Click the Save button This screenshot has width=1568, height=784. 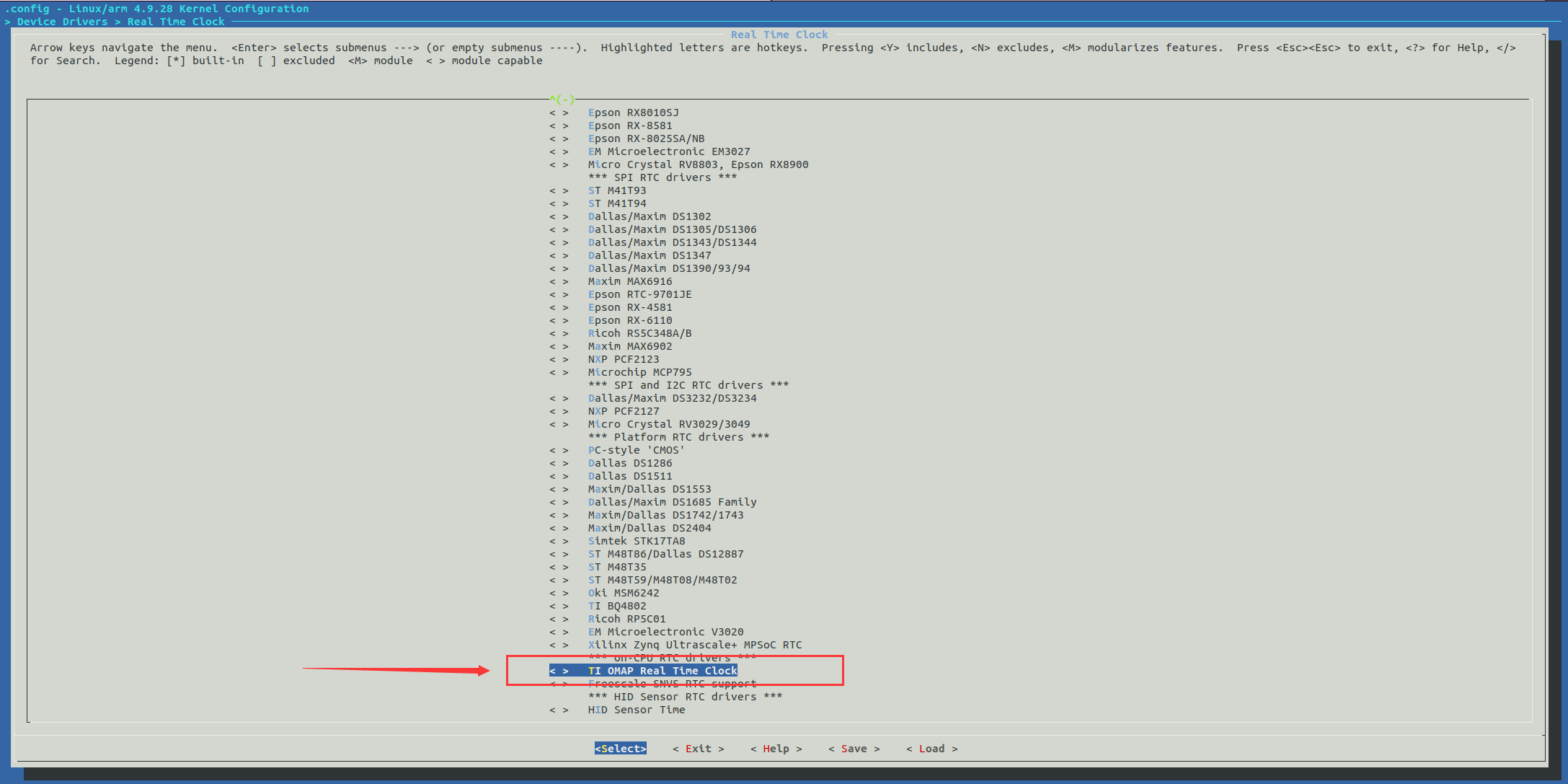tap(854, 749)
